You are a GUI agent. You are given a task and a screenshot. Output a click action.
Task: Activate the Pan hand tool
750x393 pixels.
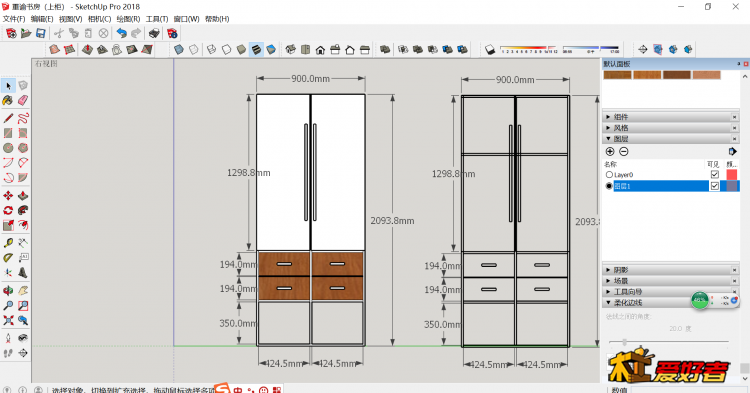pyautogui.click(x=23, y=291)
